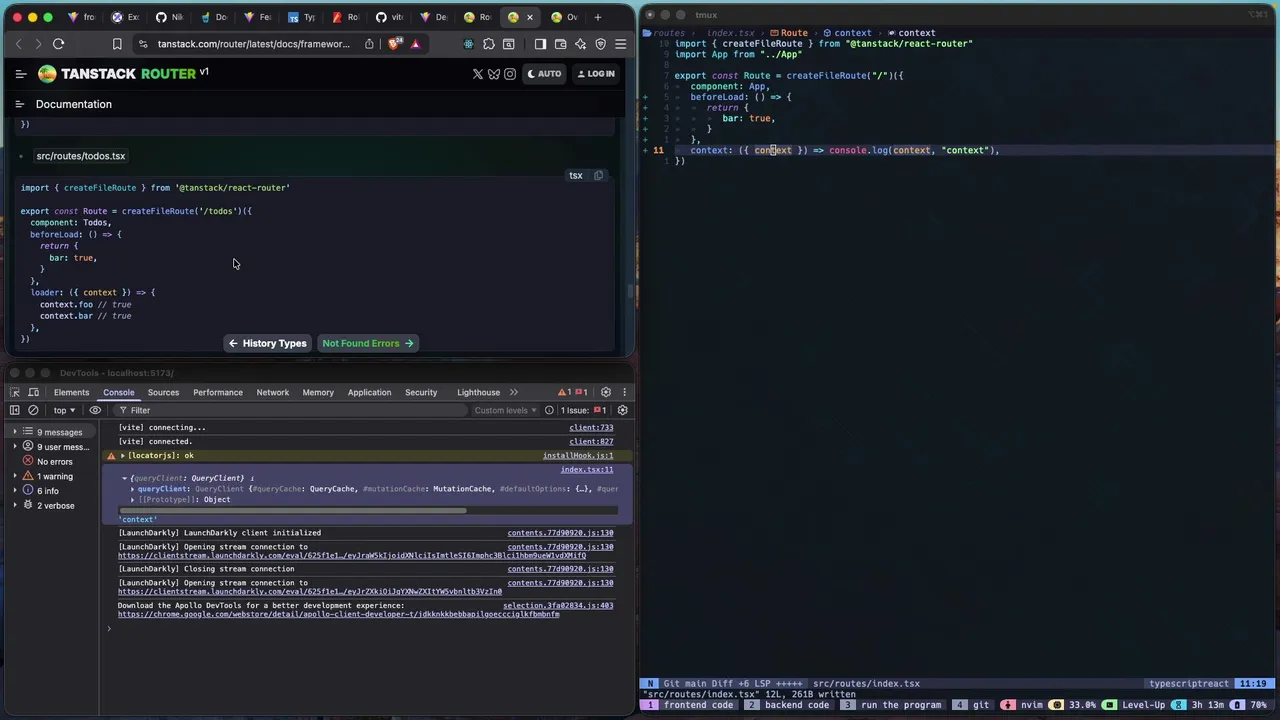Open Apollo DevTools chrome webstore link
The image size is (1280, 720).
[x=339, y=614]
